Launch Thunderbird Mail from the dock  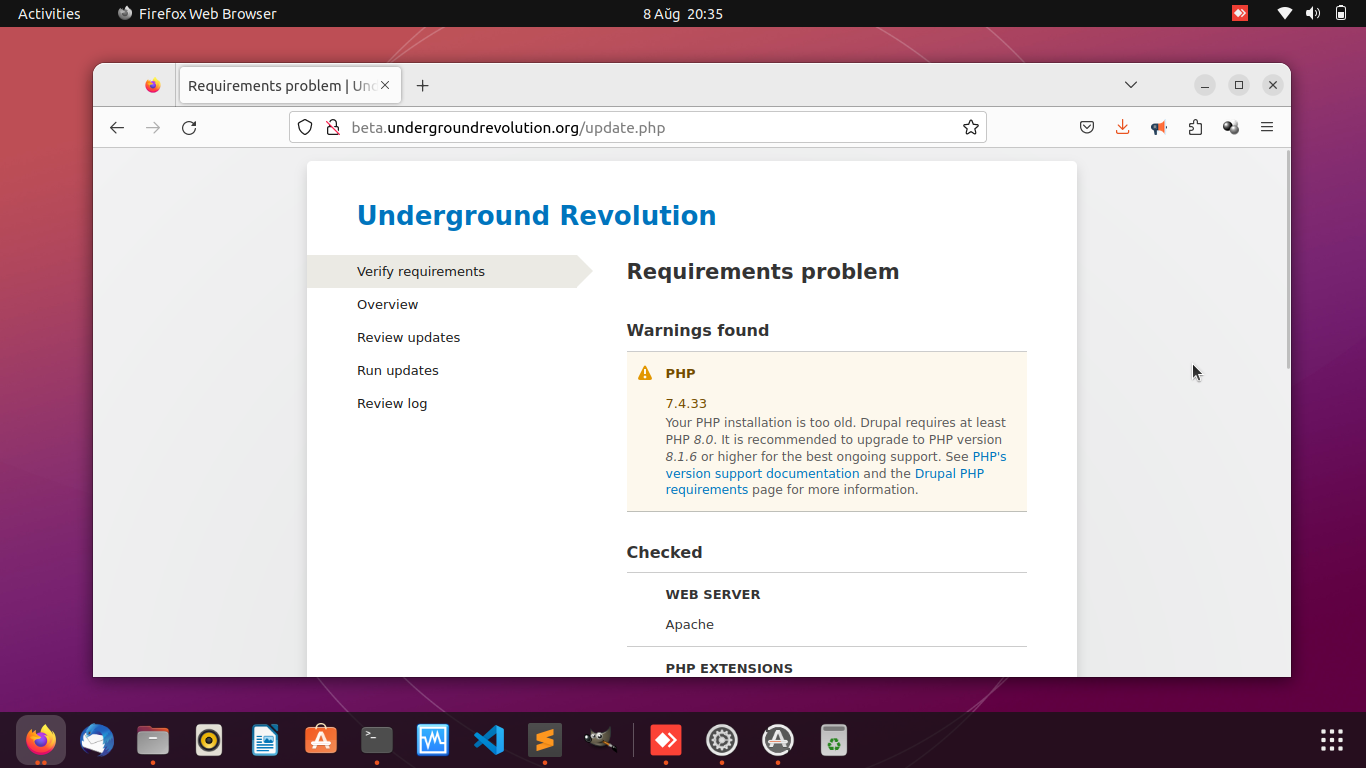(97, 740)
